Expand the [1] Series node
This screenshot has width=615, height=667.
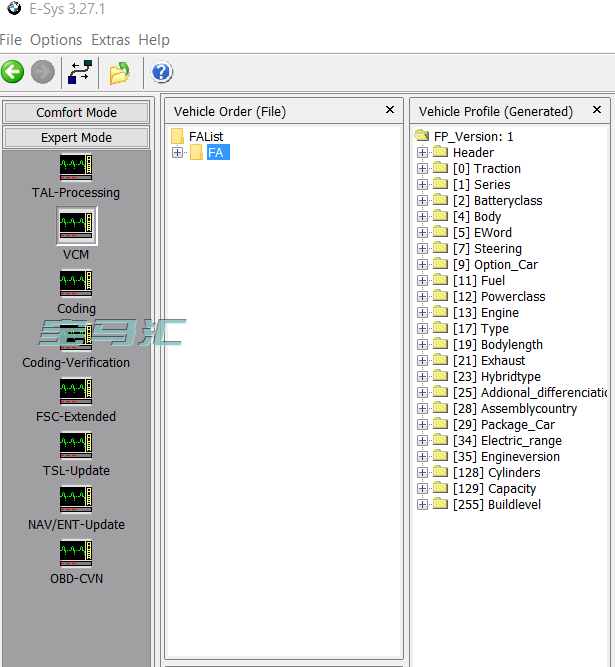point(422,184)
